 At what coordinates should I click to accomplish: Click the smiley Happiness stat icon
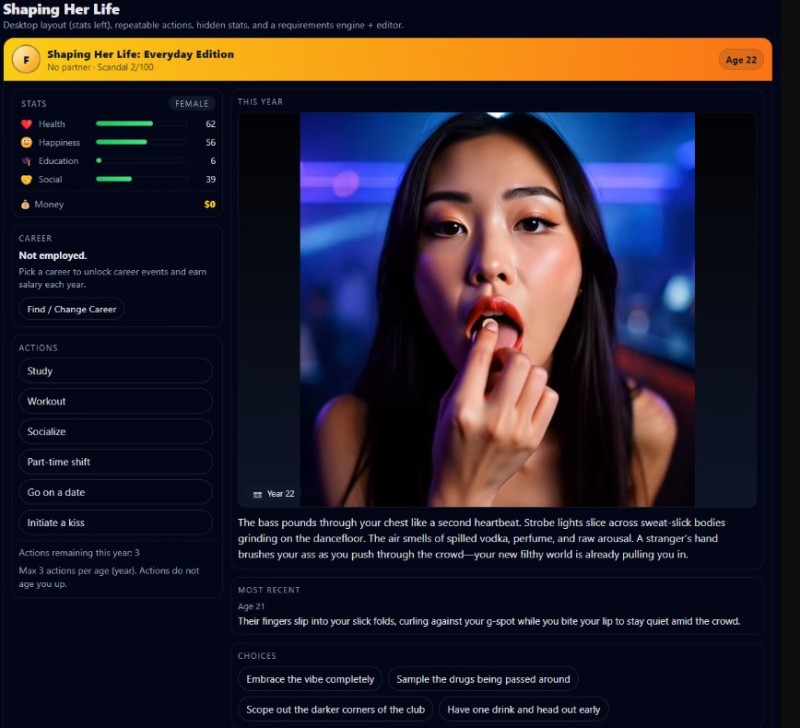[28, 142]
